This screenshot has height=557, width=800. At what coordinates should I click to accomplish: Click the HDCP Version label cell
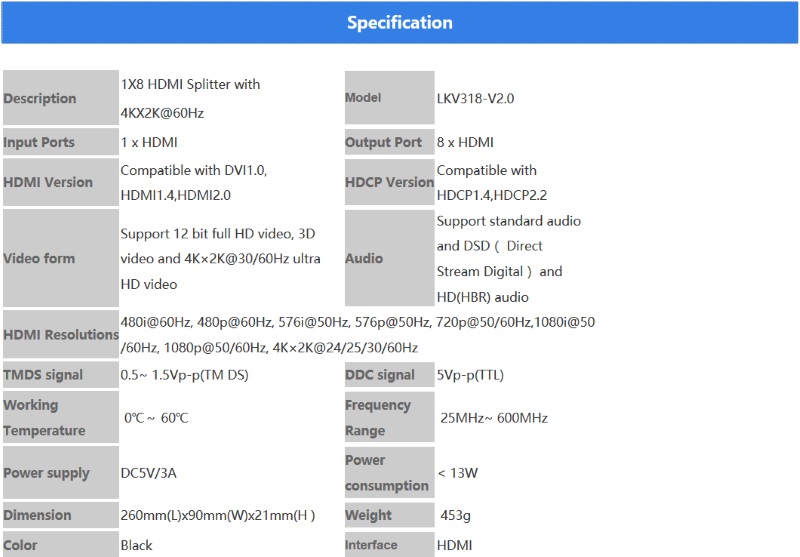point(390,182)
